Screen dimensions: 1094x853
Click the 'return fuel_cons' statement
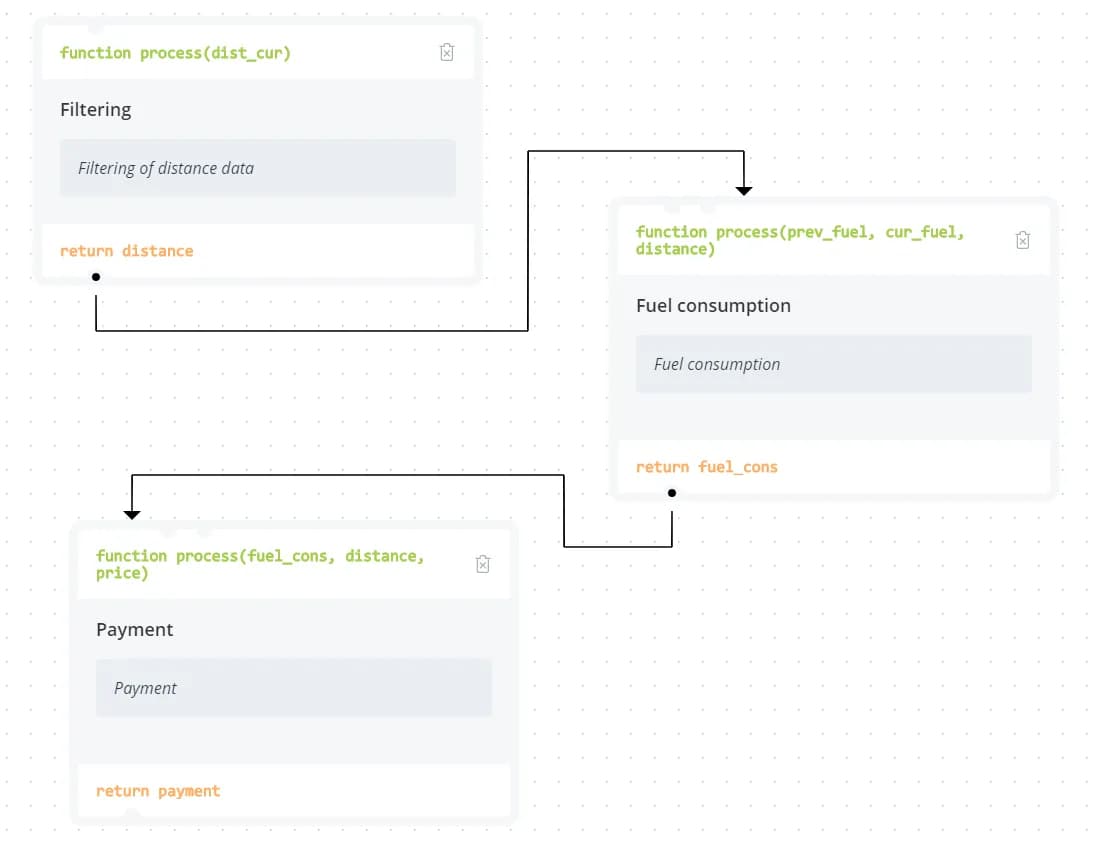(x=707, y=467)
